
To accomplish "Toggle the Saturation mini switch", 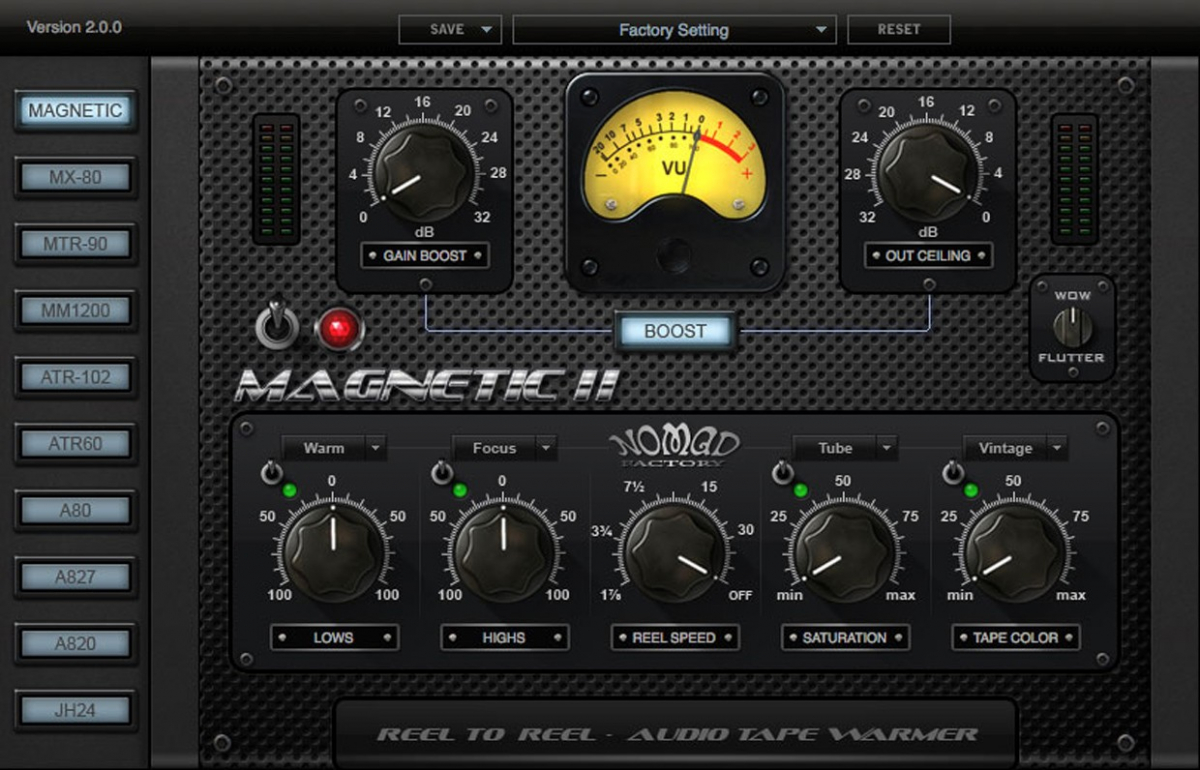I will coord(783,473).
